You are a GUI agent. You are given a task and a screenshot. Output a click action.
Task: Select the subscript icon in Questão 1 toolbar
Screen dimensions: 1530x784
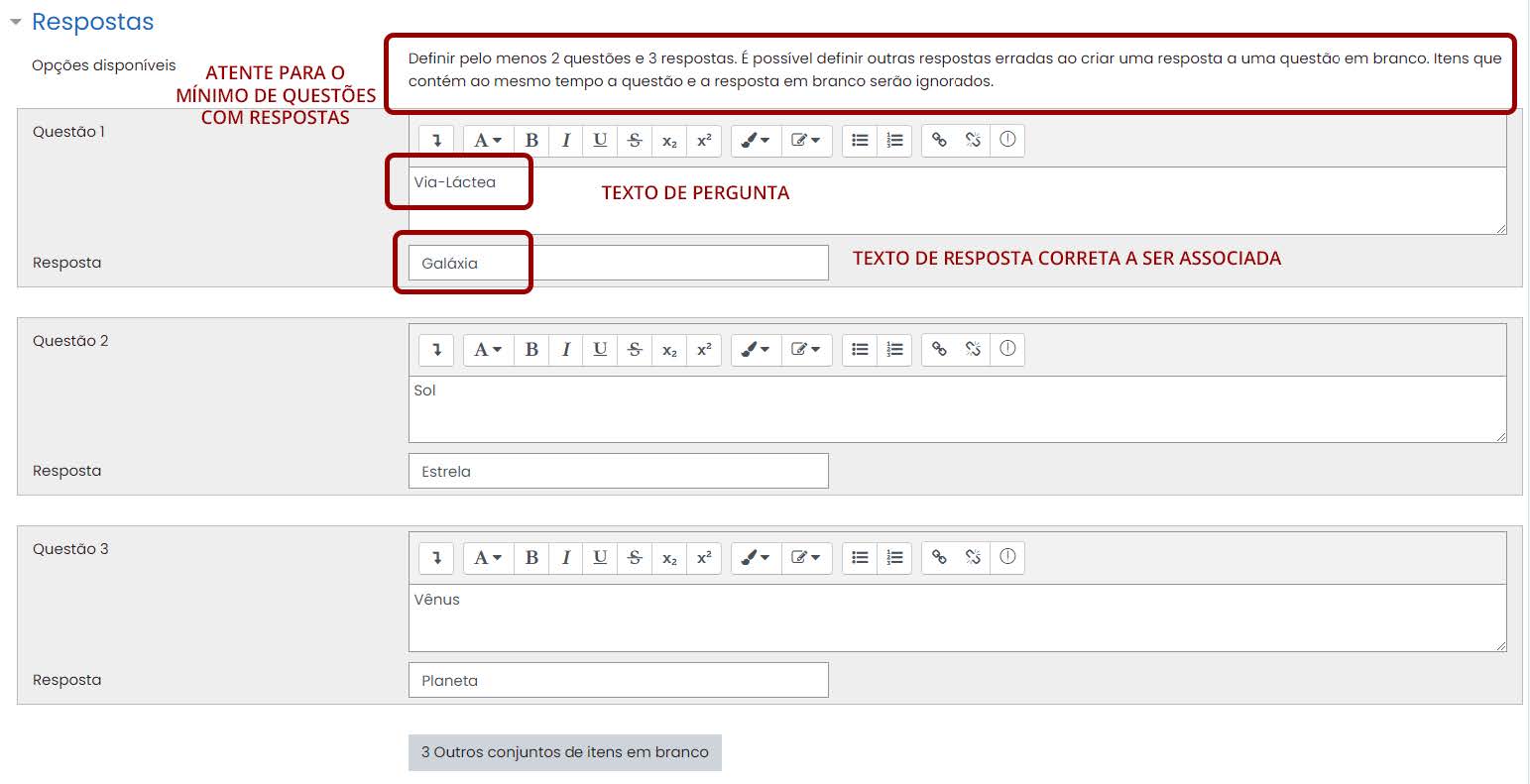[x=669, y=140]
